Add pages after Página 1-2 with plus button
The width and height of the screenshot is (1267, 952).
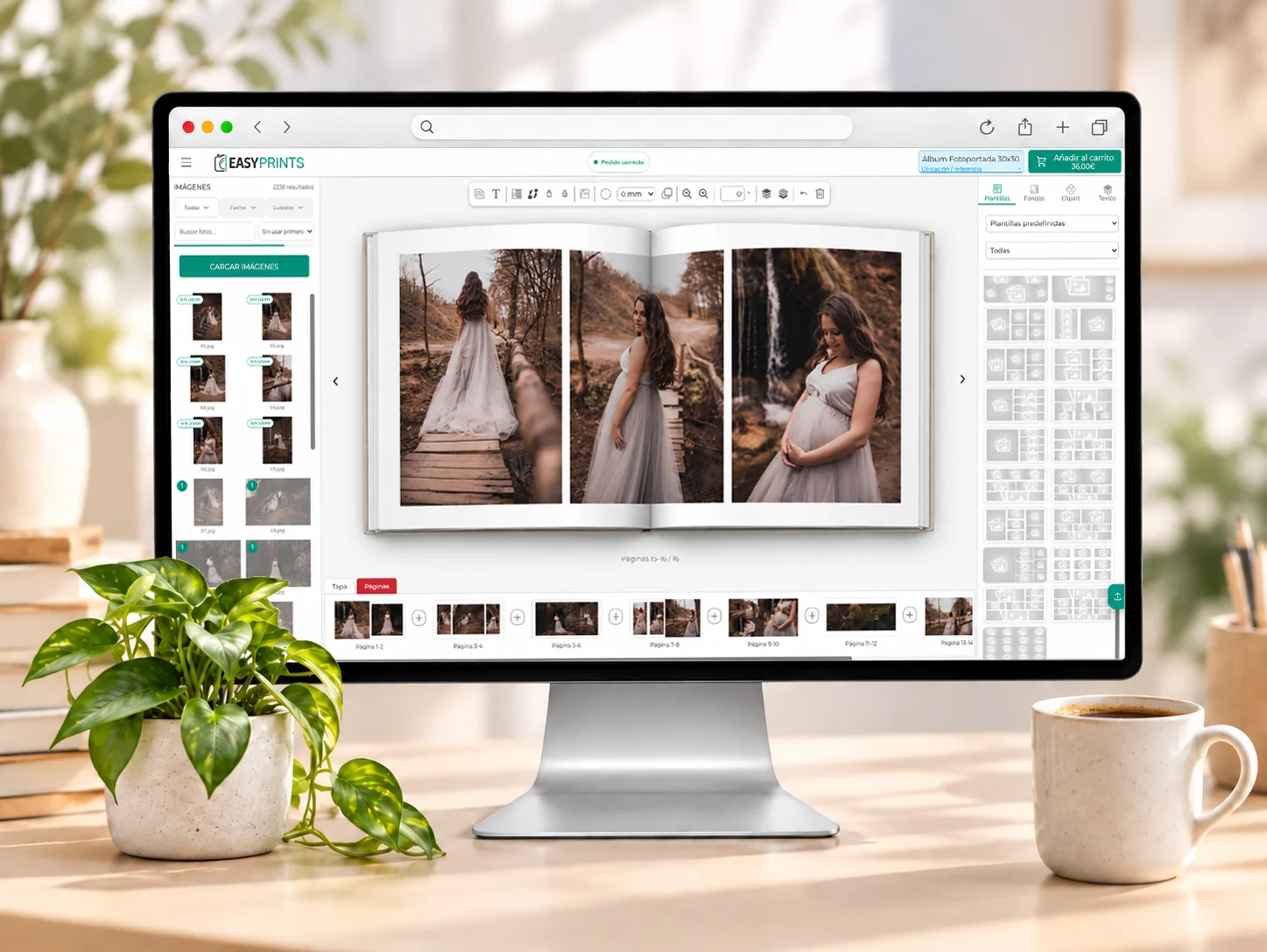tap(419, 618)
